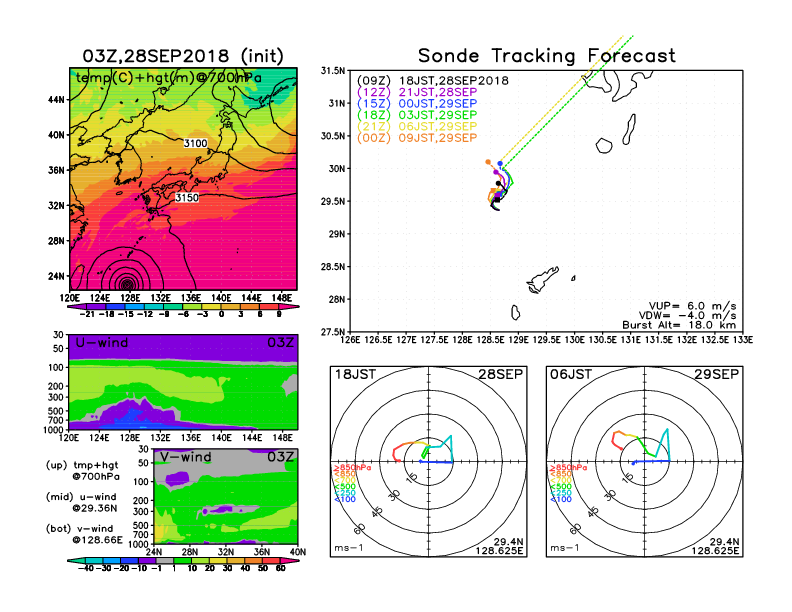Click the "(mid) u-wind @29.36N" note
This screenshot has height=612, width=792.
[81, 502]
